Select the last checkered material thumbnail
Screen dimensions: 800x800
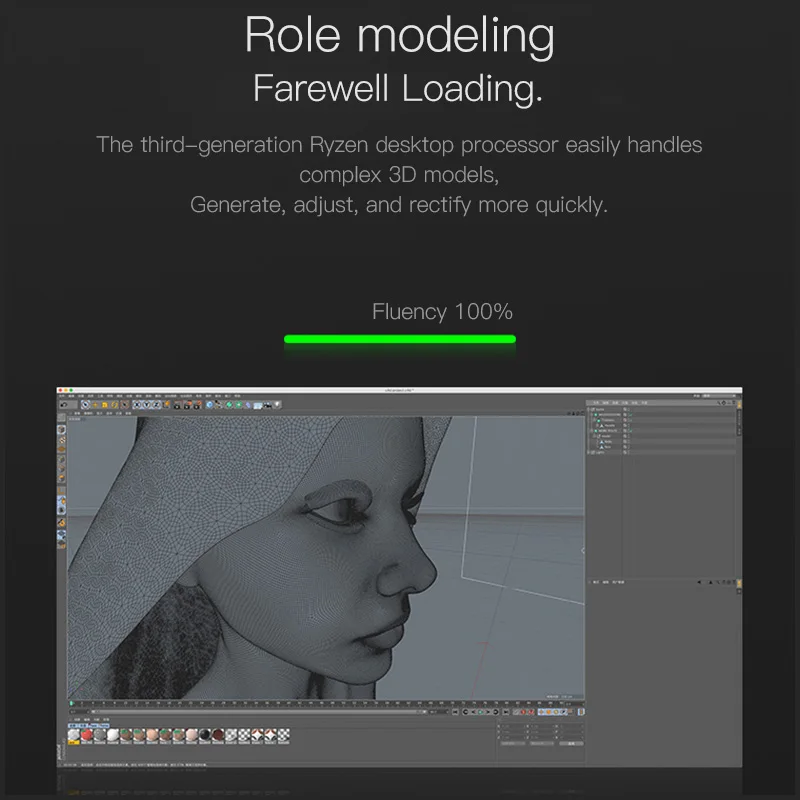284,735
